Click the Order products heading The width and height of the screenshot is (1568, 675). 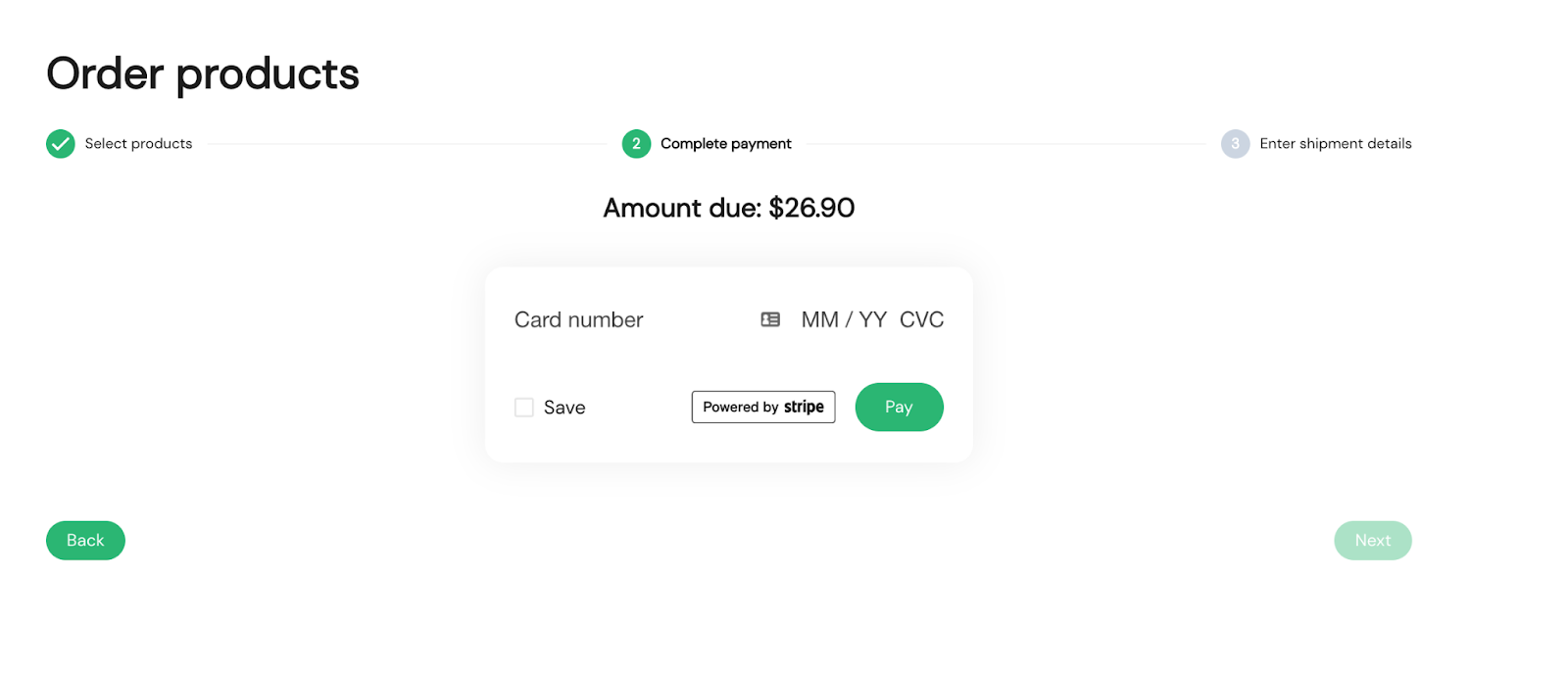[203, 74]
